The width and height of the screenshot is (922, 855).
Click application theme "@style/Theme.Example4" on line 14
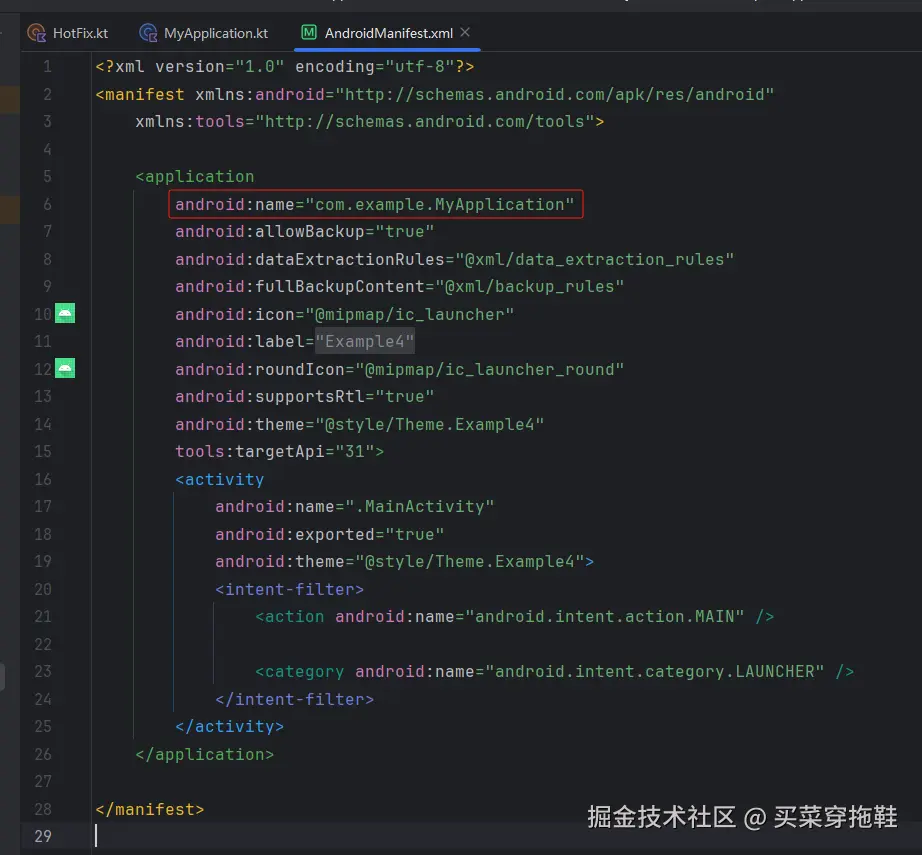point(430,424)
